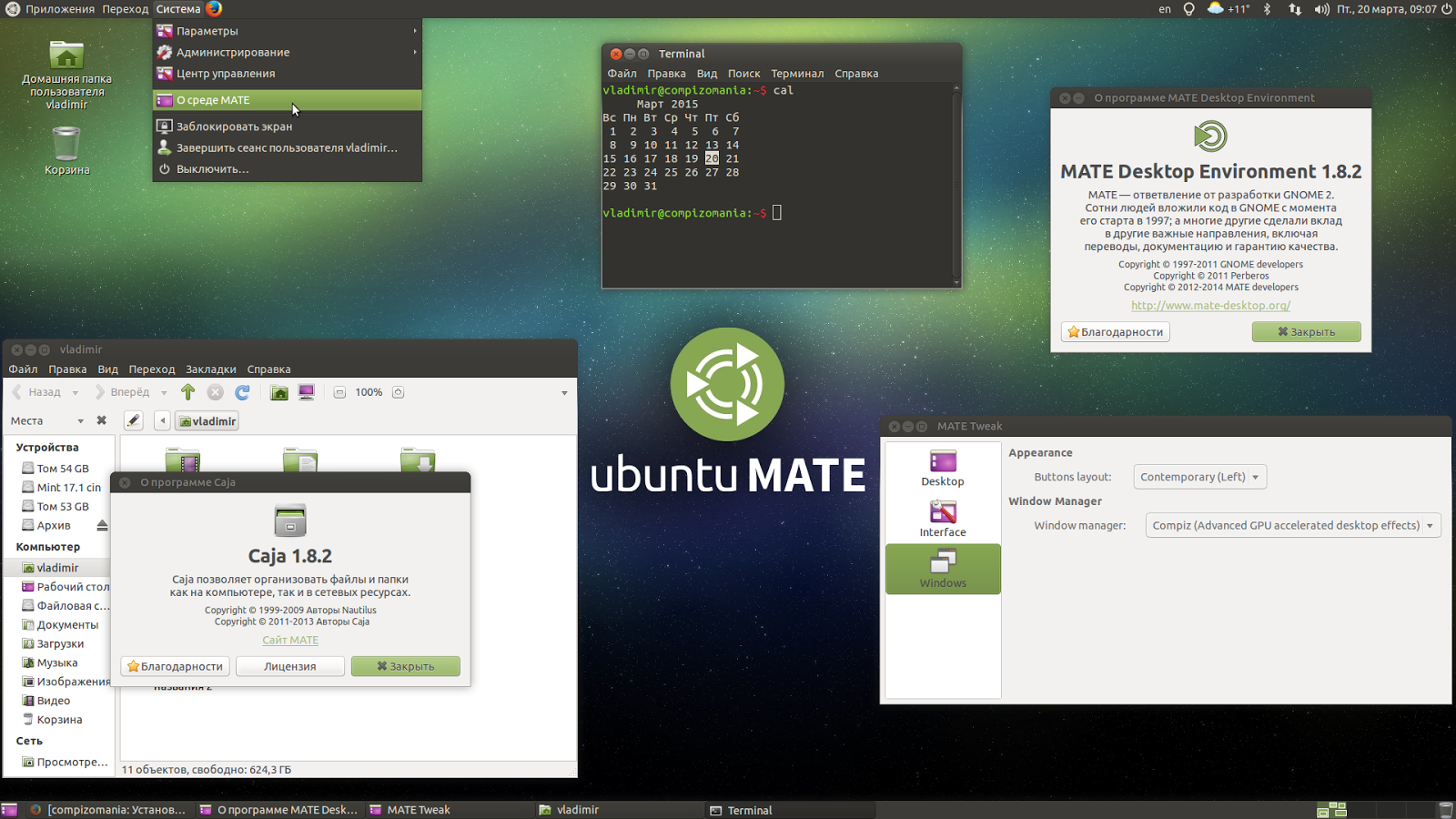This screenshot has height=819, width=1456.
Task: Open Mint 17.1 cin in the sidebar
Action: click(x=63, y=488)
